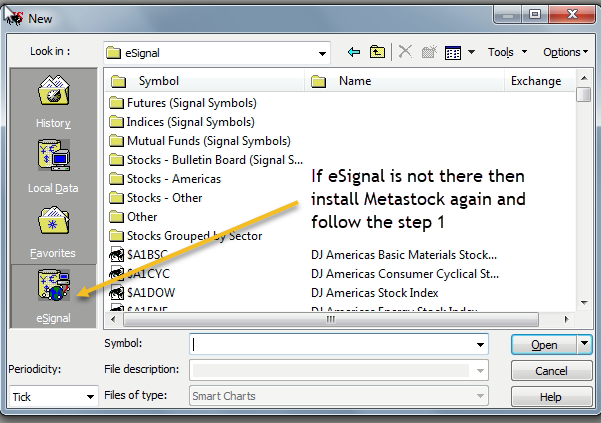The height and width of the screenshot is (423, 601).
Task: Select DJ Americas Stock Index name
Action: pyautogui.click(x=374, y=293)
